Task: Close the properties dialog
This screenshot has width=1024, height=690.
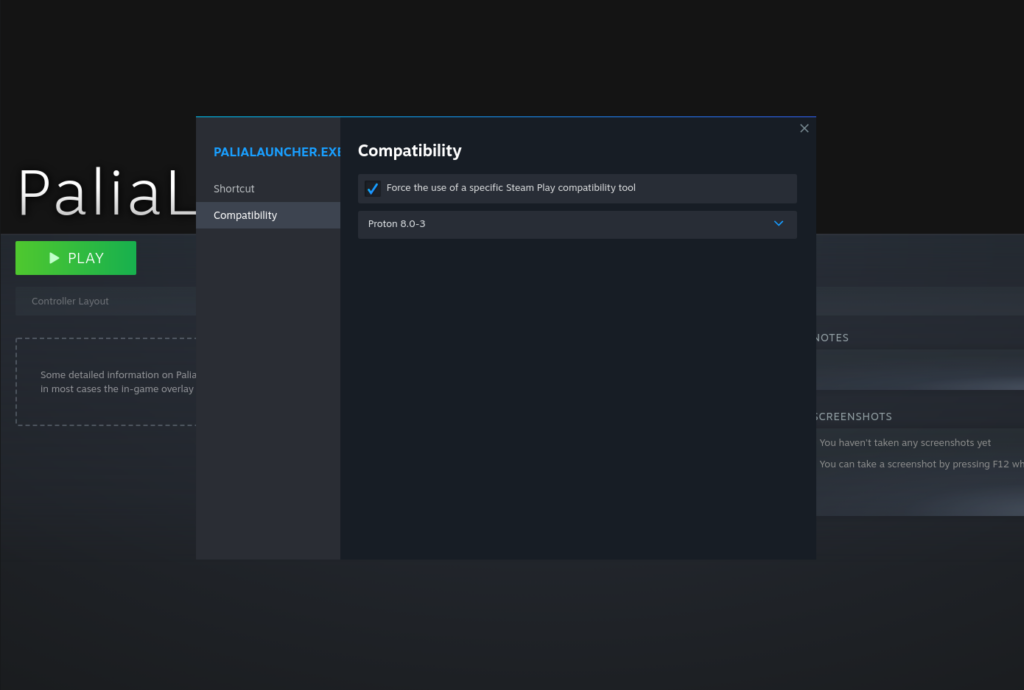Action: [804, 129]
